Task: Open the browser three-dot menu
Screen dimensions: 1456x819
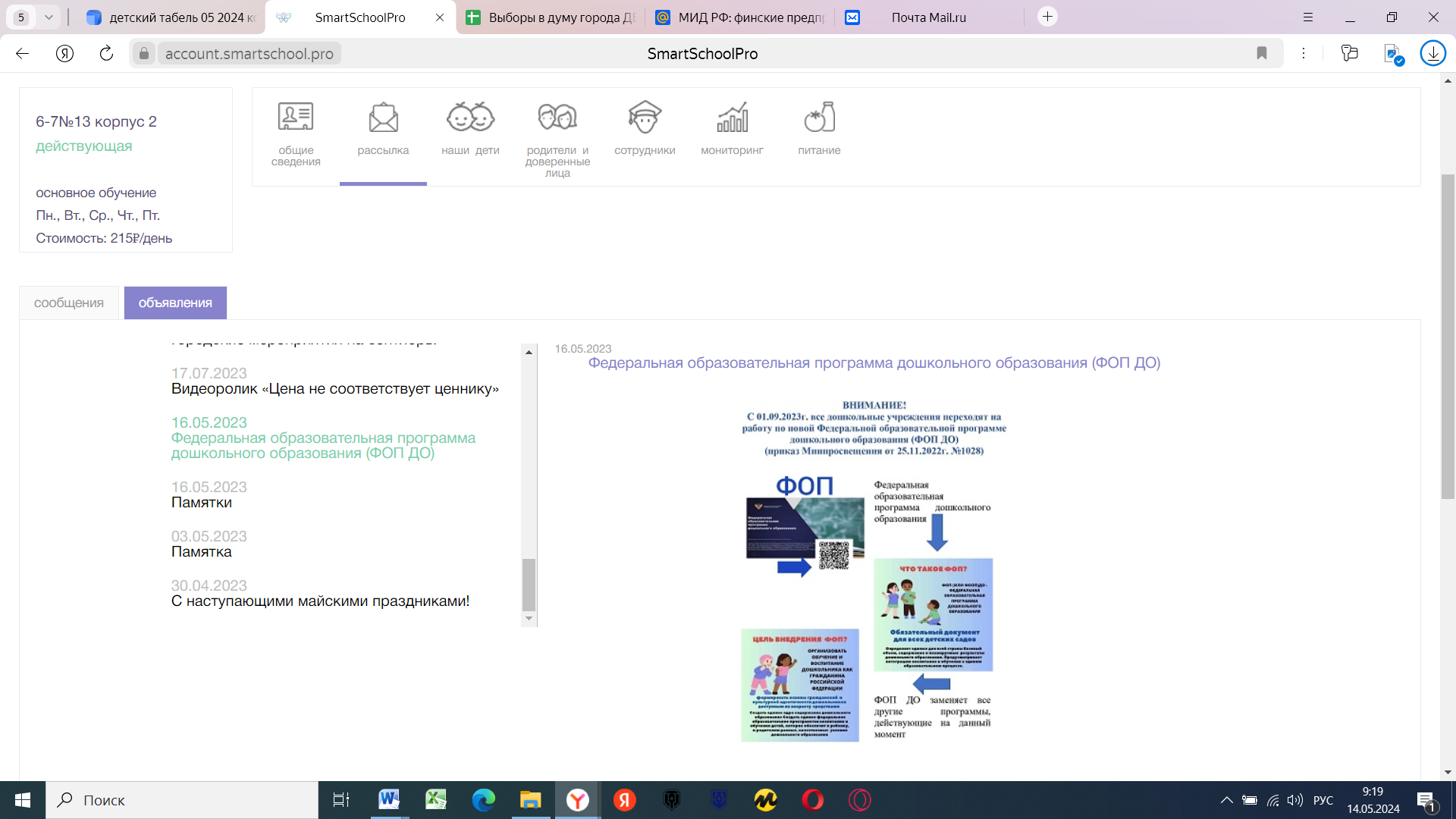Action: tap(1304, 53)
